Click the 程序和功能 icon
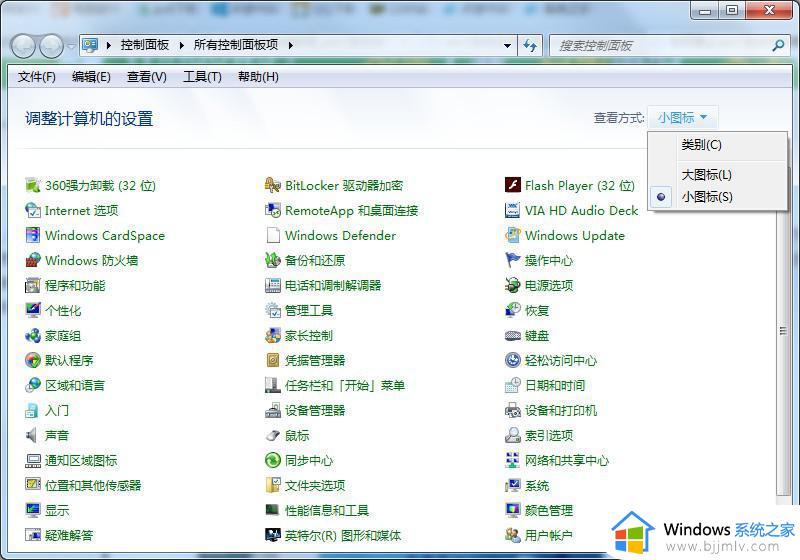Viewport: 800px width, 560px height. [33, 285]
